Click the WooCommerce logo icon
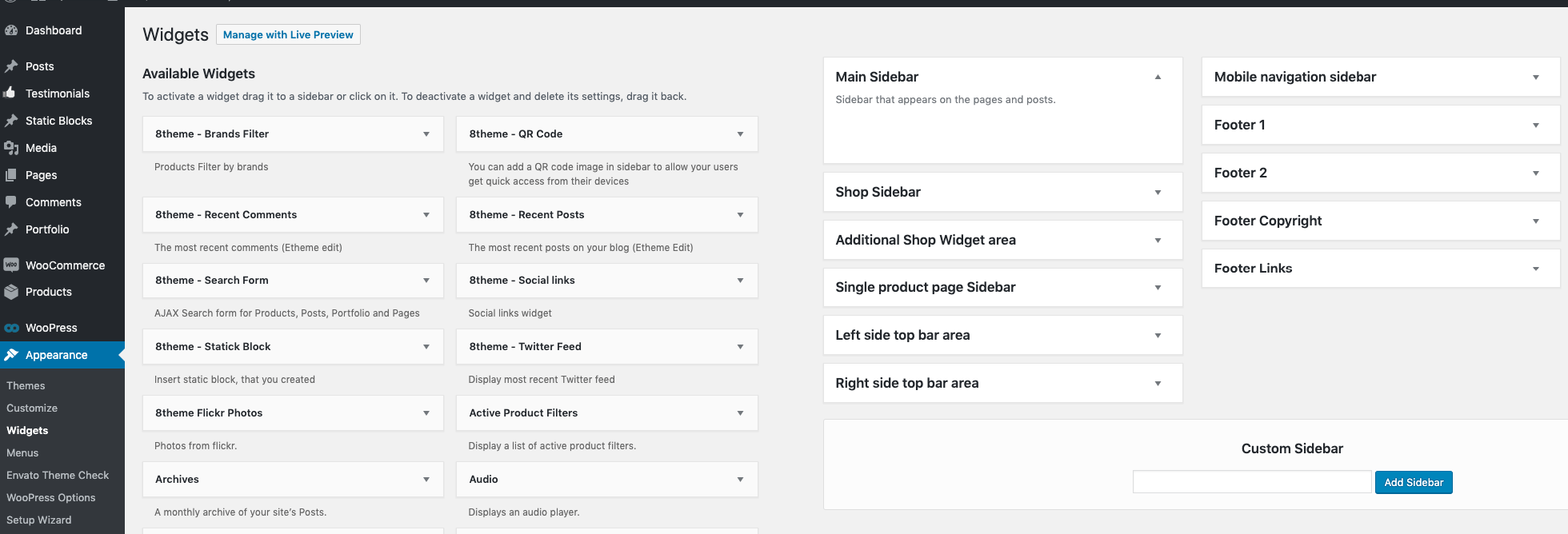Screen dimensions: 1568x534 pos(11,265)
